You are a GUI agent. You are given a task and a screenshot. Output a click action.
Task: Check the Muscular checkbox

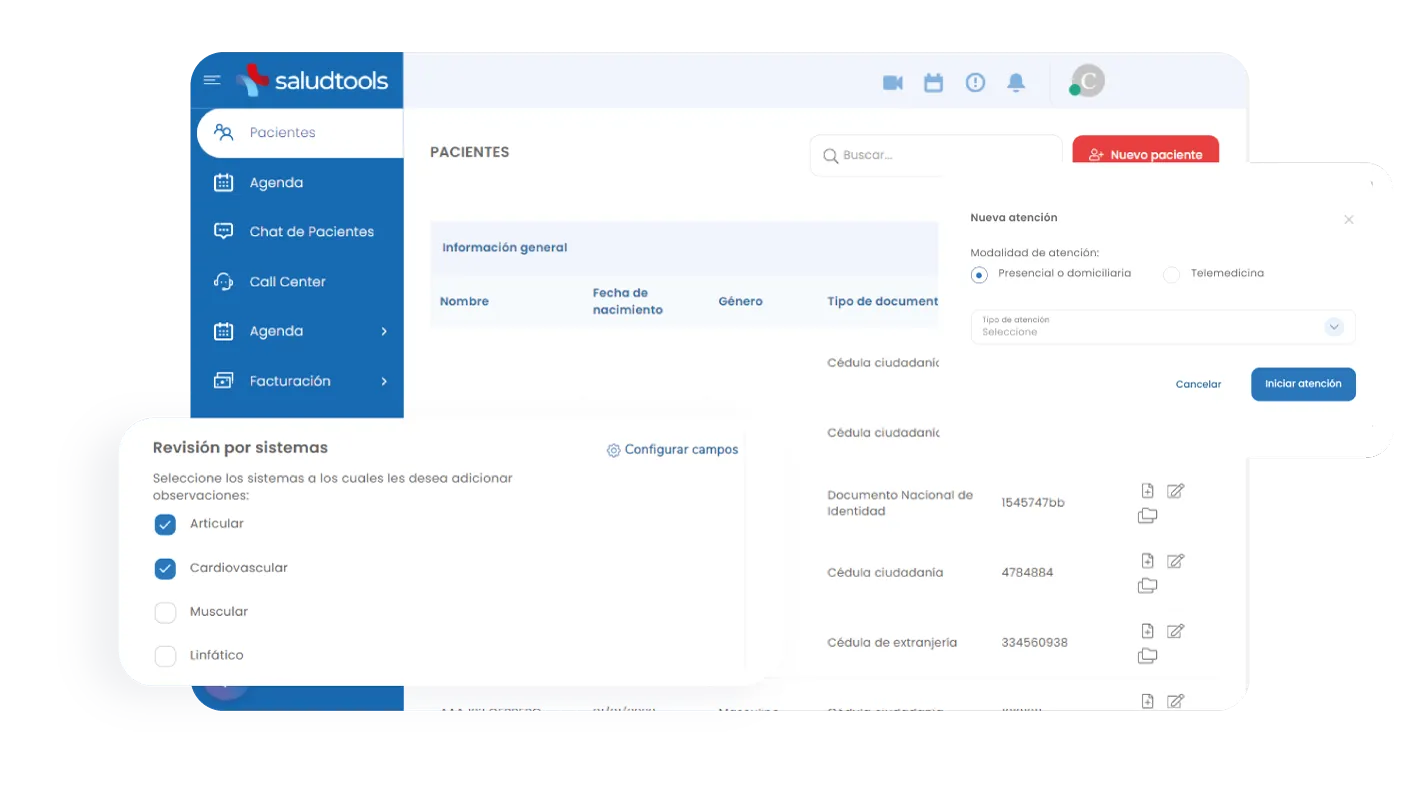165,611
